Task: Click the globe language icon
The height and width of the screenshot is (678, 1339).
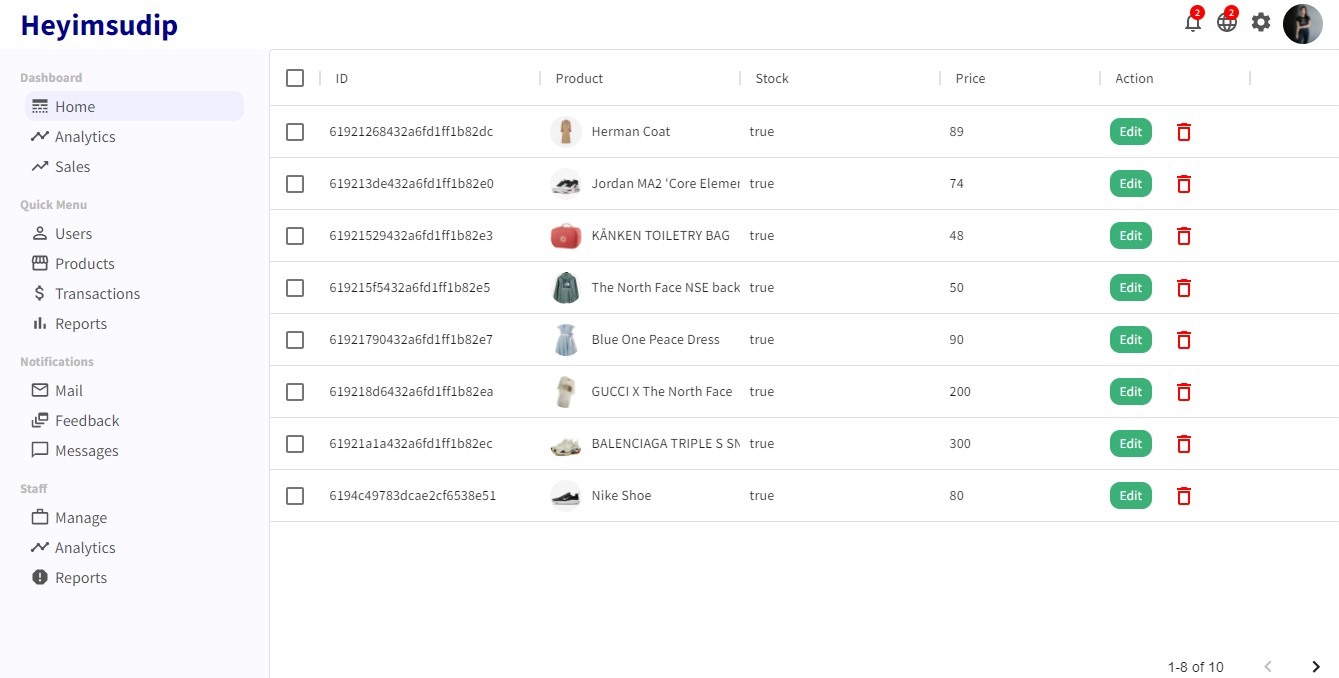Action: click(1226, 22)
